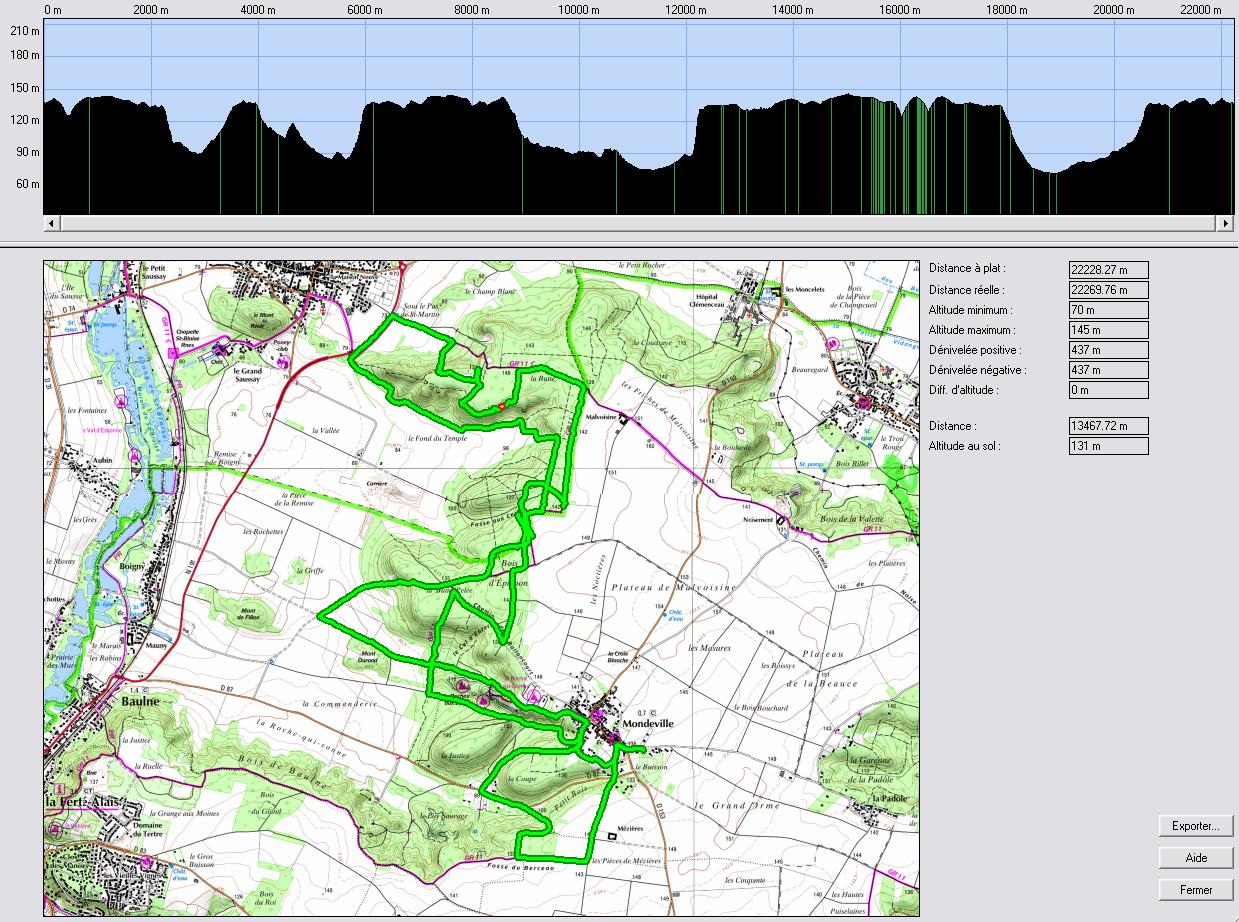Click the orange position marker on the track

point(501,406)
